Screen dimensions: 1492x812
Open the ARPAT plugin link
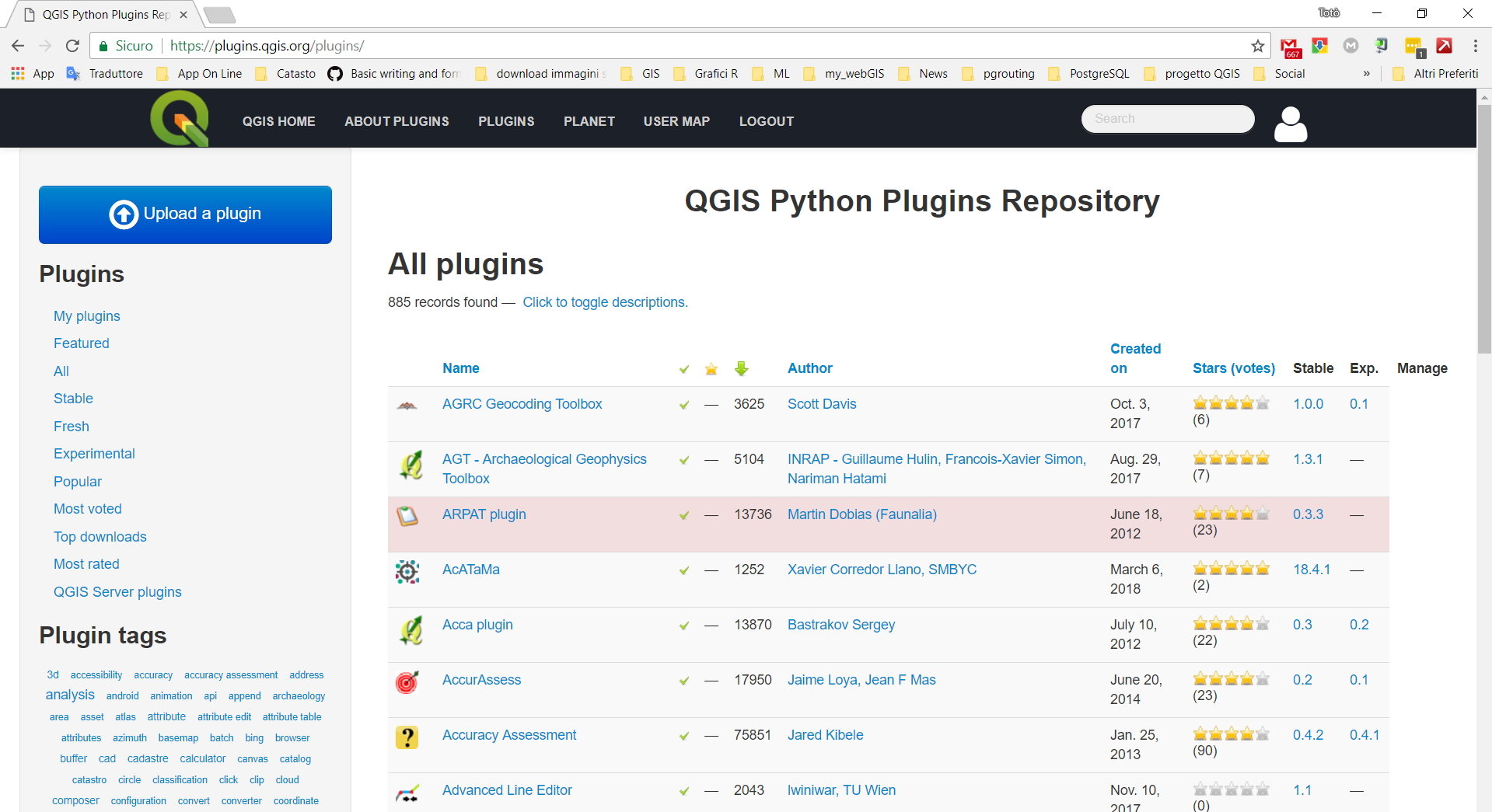pos(484,514)
